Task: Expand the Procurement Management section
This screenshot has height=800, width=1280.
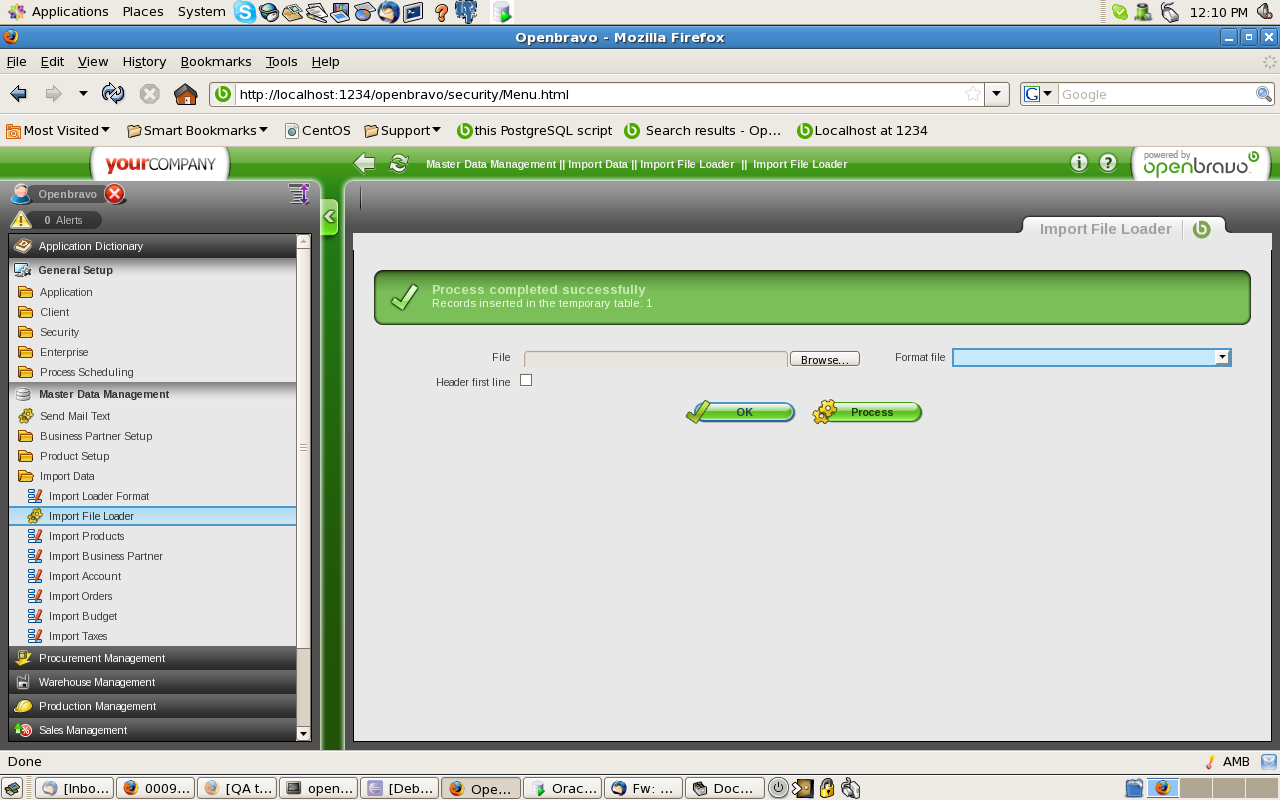Action: 153,658
